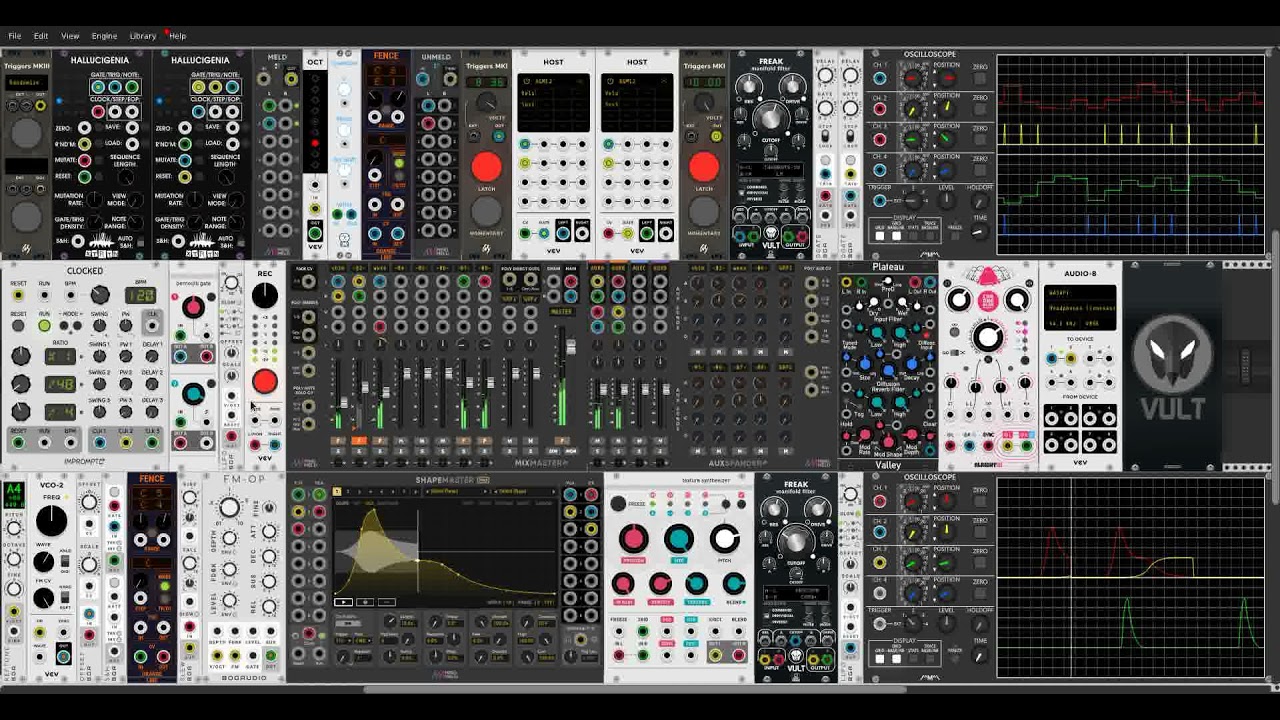Click red LATCH button on first Triggers MKI
This screenshot has width=1280, height=720.
[x=487, y=167]
